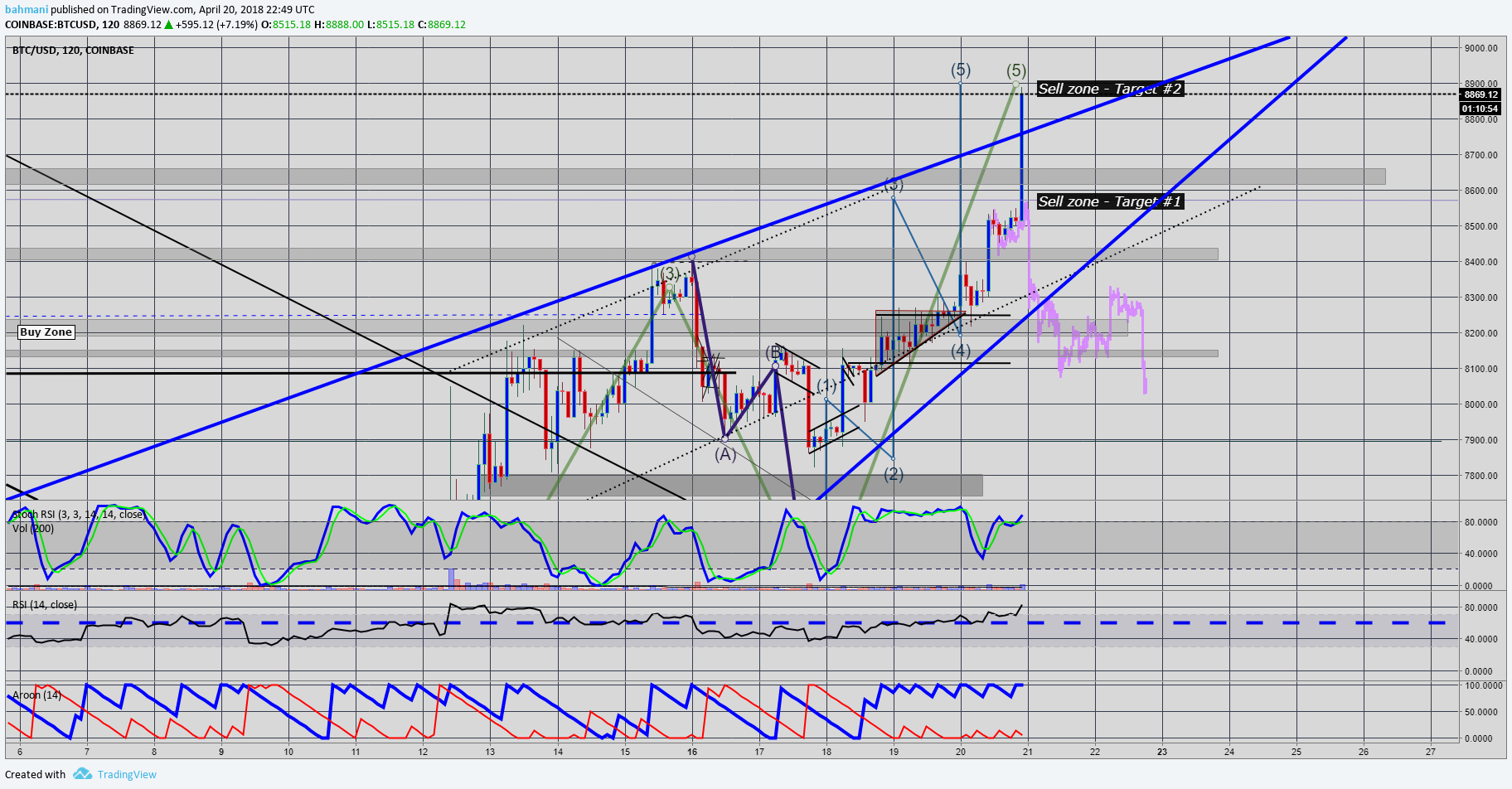Click the 9000.00 price axis label
Screen dimensions: 1512x789
[x=1480, y=48]
